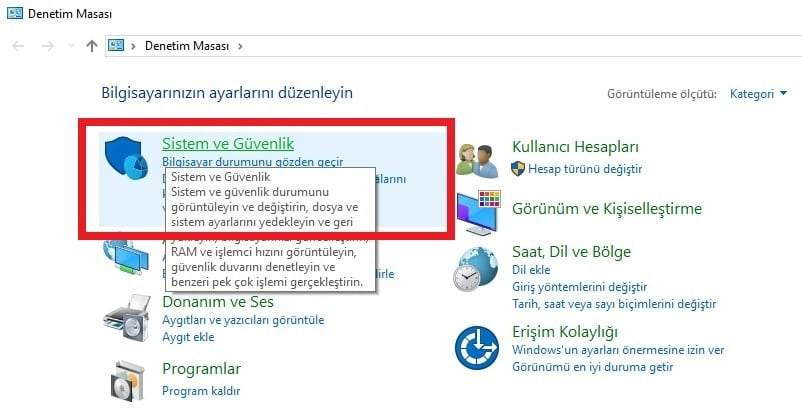Click the Hesap türünü değiştir link
Image resolution: width=802 pixels, height=409 pixels.
click(x=585, y=169)
